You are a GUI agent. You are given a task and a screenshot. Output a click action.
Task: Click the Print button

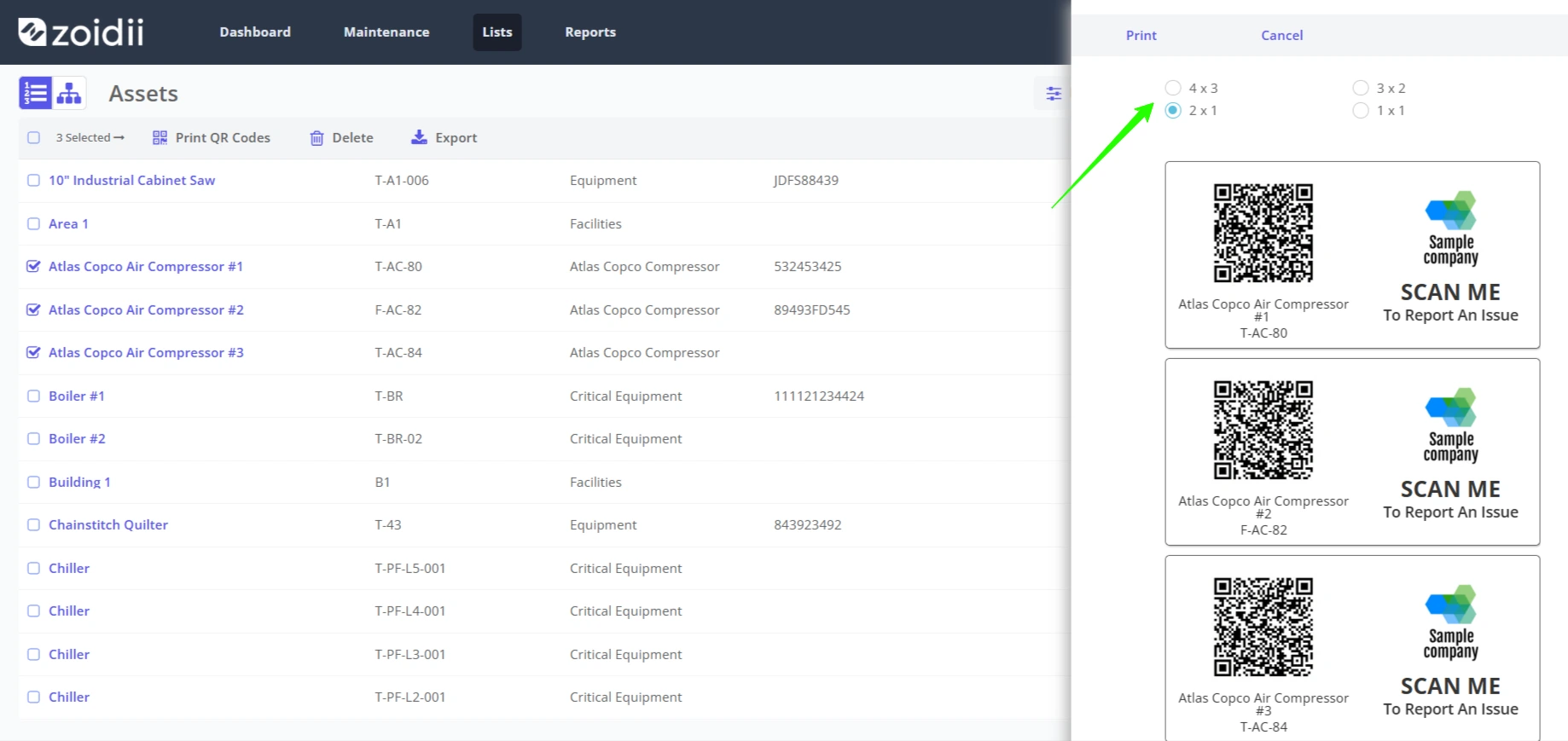(1141, 35)
